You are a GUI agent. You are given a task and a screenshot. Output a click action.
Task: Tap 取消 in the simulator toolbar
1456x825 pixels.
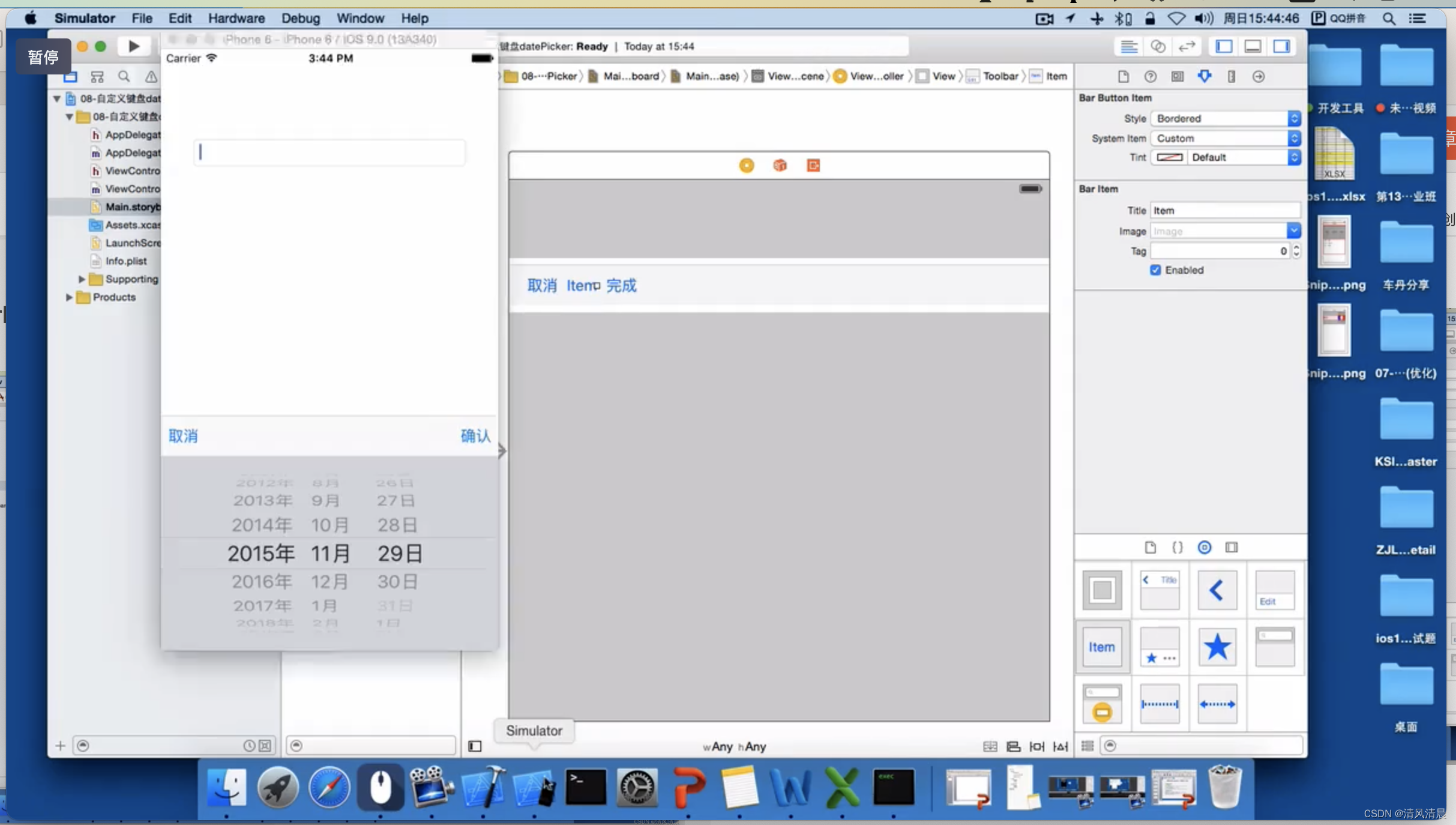point(183,436)
